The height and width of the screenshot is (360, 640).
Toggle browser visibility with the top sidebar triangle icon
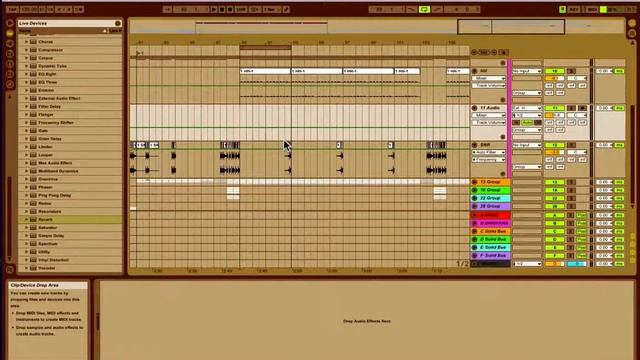(10, 23)
